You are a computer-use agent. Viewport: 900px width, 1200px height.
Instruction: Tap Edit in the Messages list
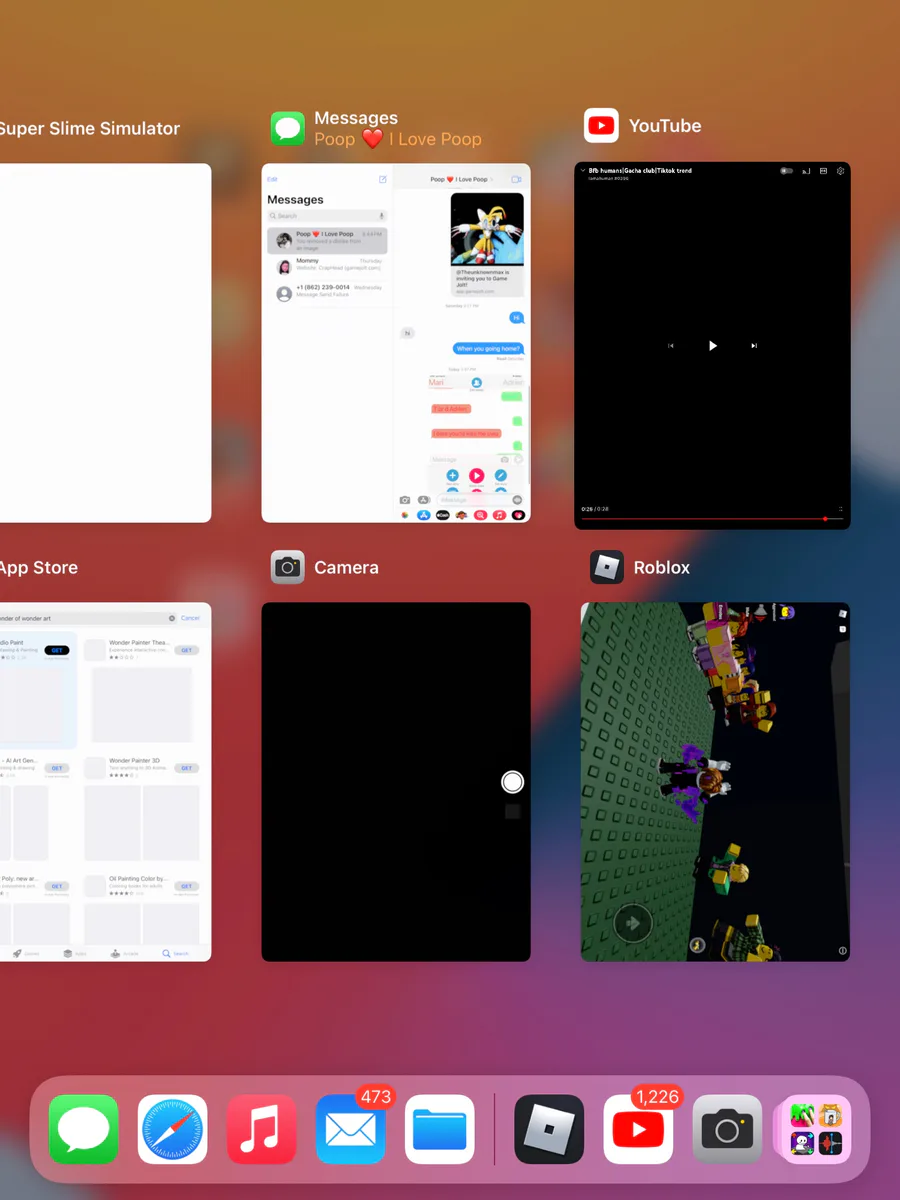[272, 179]
